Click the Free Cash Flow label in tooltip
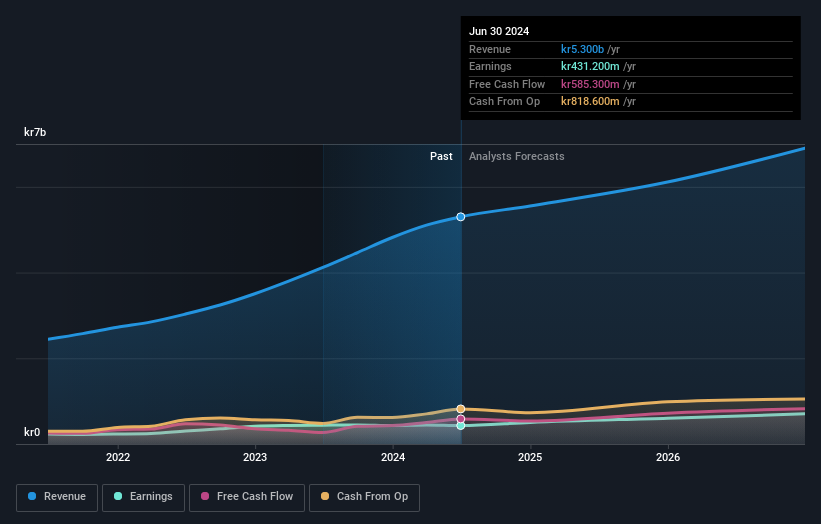The image size is (821, 524). pyautogui.click(x=507, y=84)
